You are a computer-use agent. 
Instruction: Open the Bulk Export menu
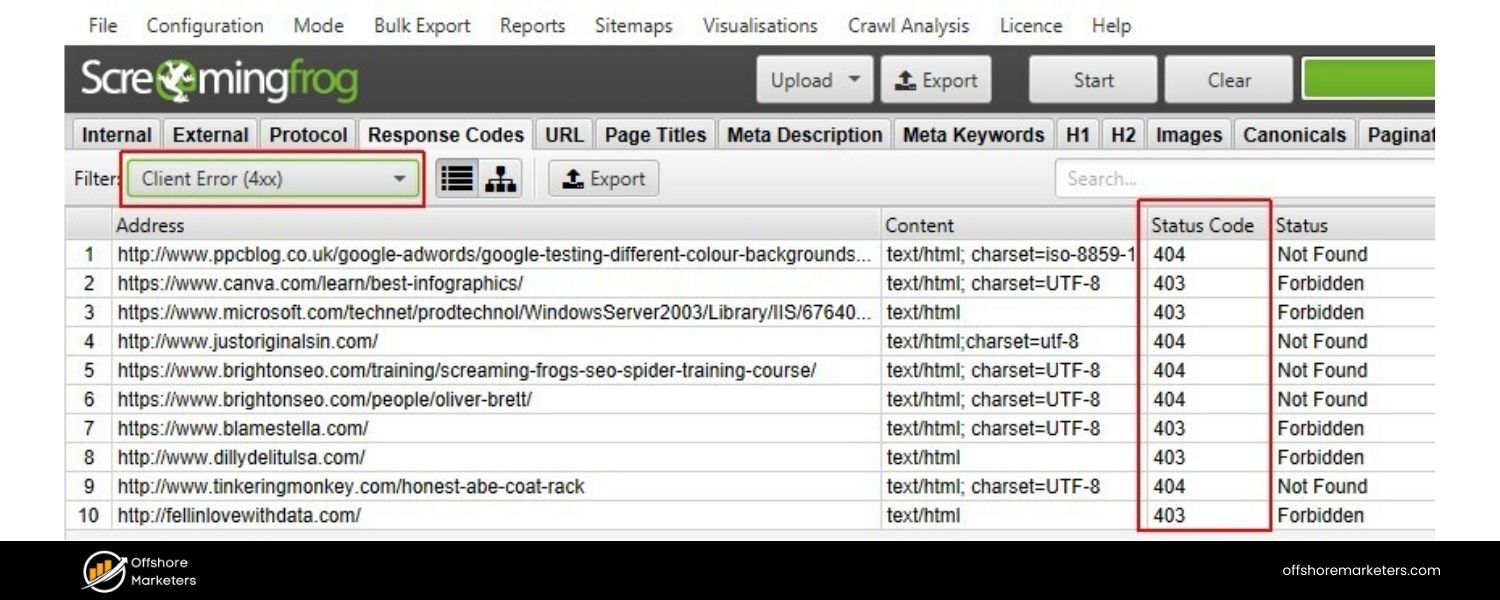(x=421, y=26)
